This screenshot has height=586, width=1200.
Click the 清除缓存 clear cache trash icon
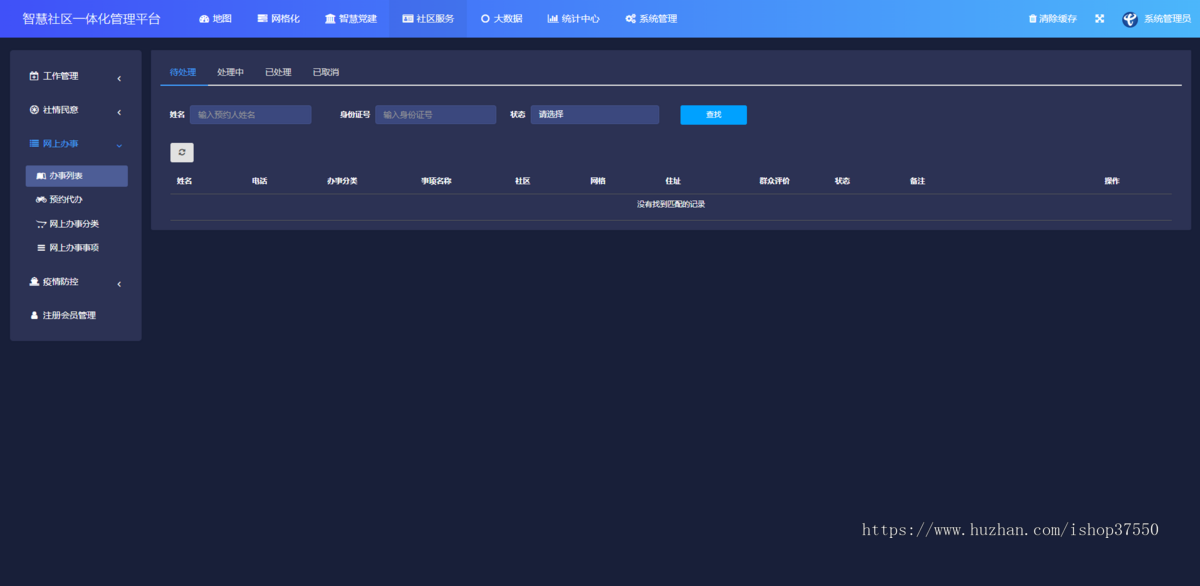click(x=1033, y=18)
